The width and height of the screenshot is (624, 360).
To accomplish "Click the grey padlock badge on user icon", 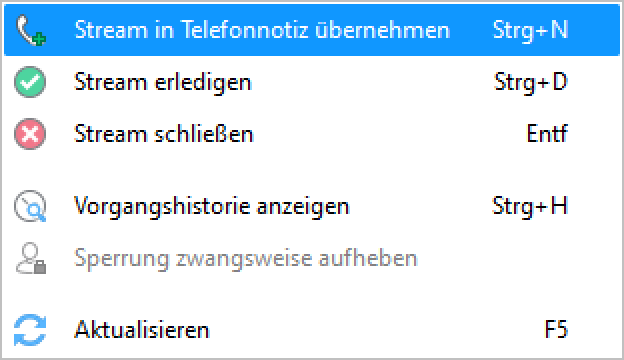I will (40, 267).
